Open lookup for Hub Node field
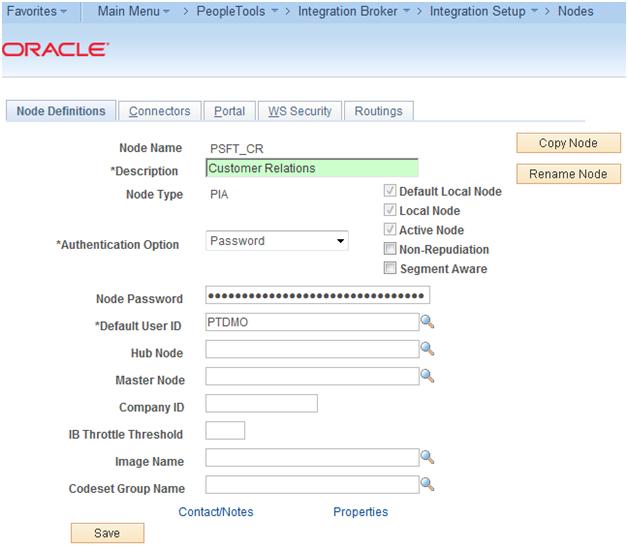This screenshot has height=551, width=628. 427,349
